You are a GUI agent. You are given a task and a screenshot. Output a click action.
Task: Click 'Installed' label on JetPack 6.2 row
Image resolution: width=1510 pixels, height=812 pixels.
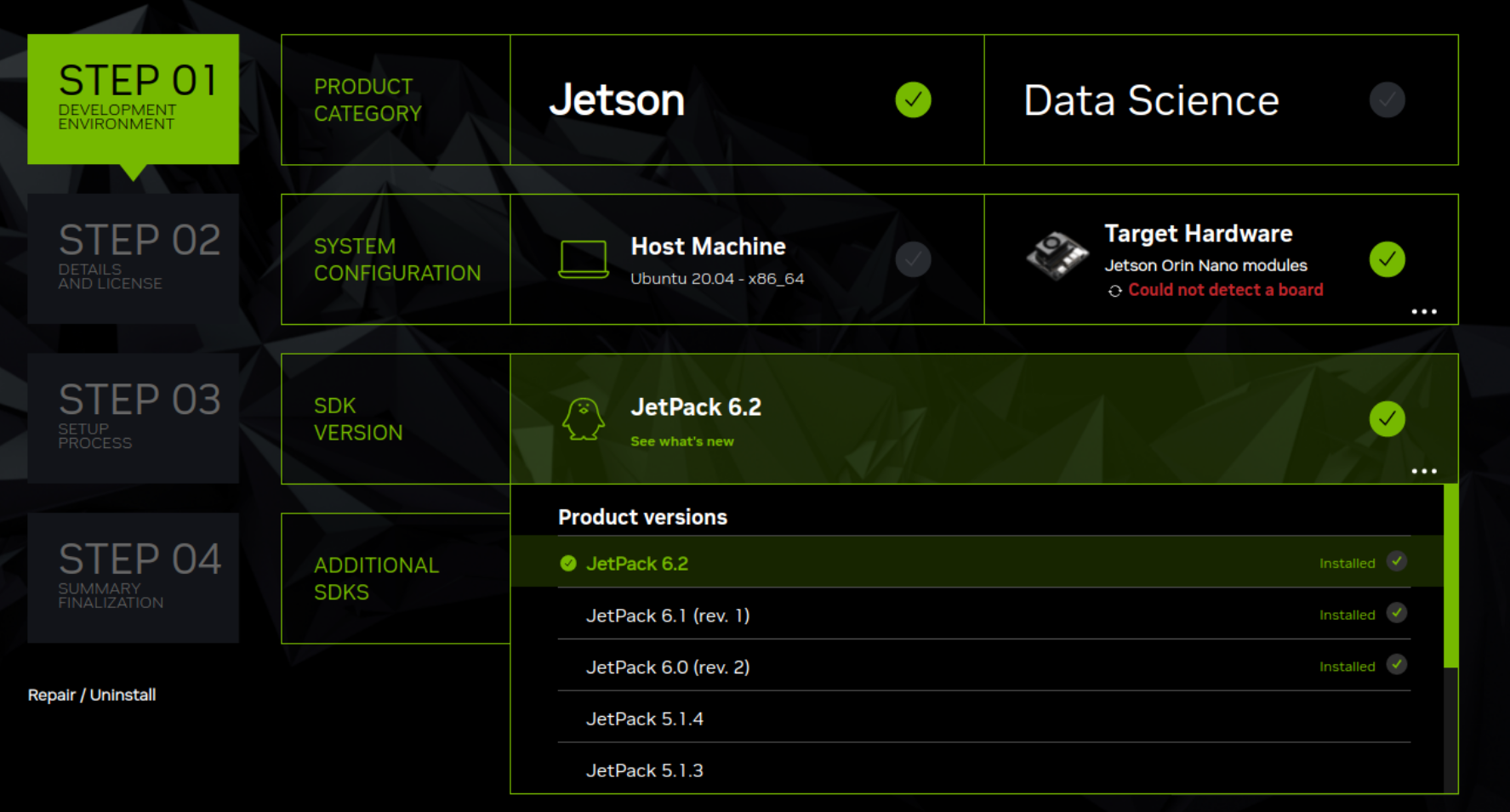(1347, 563)
